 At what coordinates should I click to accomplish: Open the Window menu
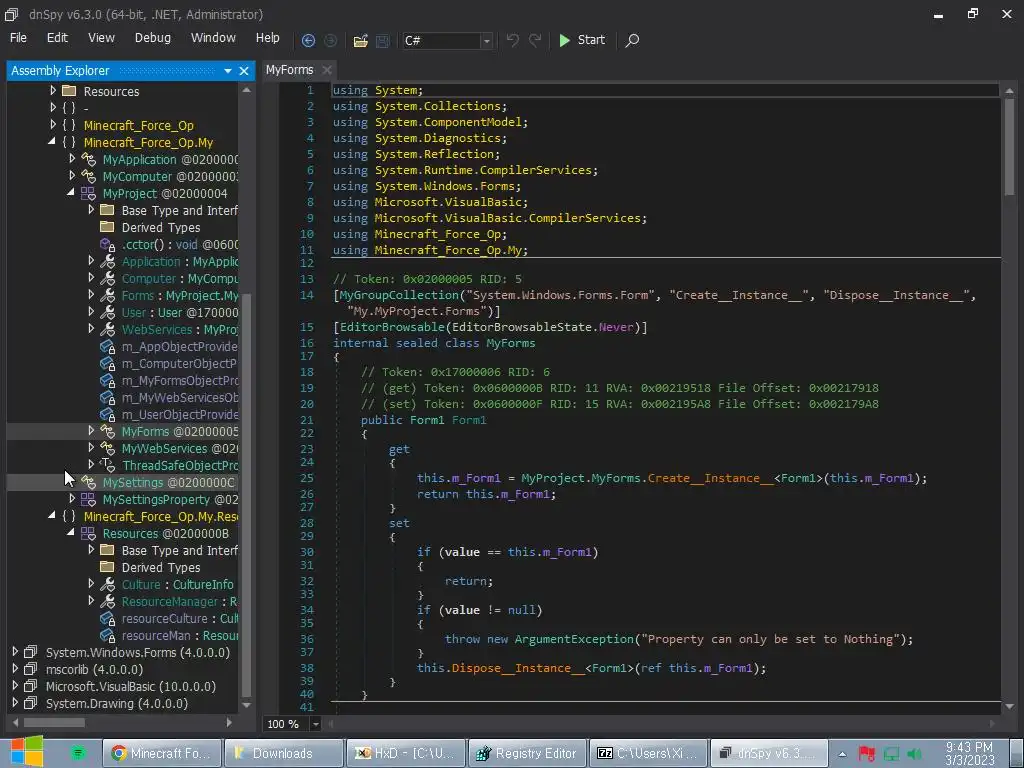click(x=213, y=38)
